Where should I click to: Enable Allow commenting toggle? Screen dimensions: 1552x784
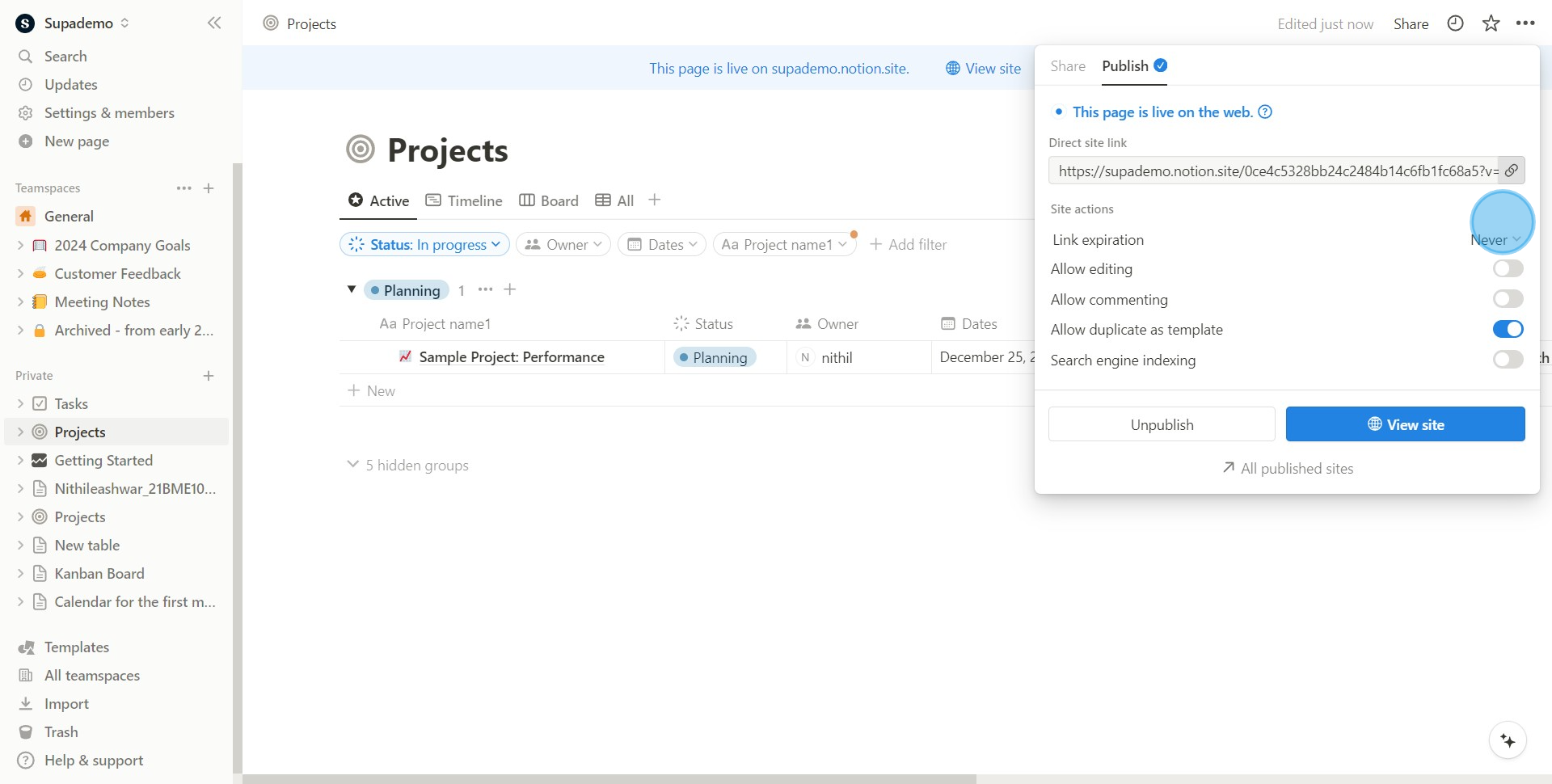click(1508, 299)
